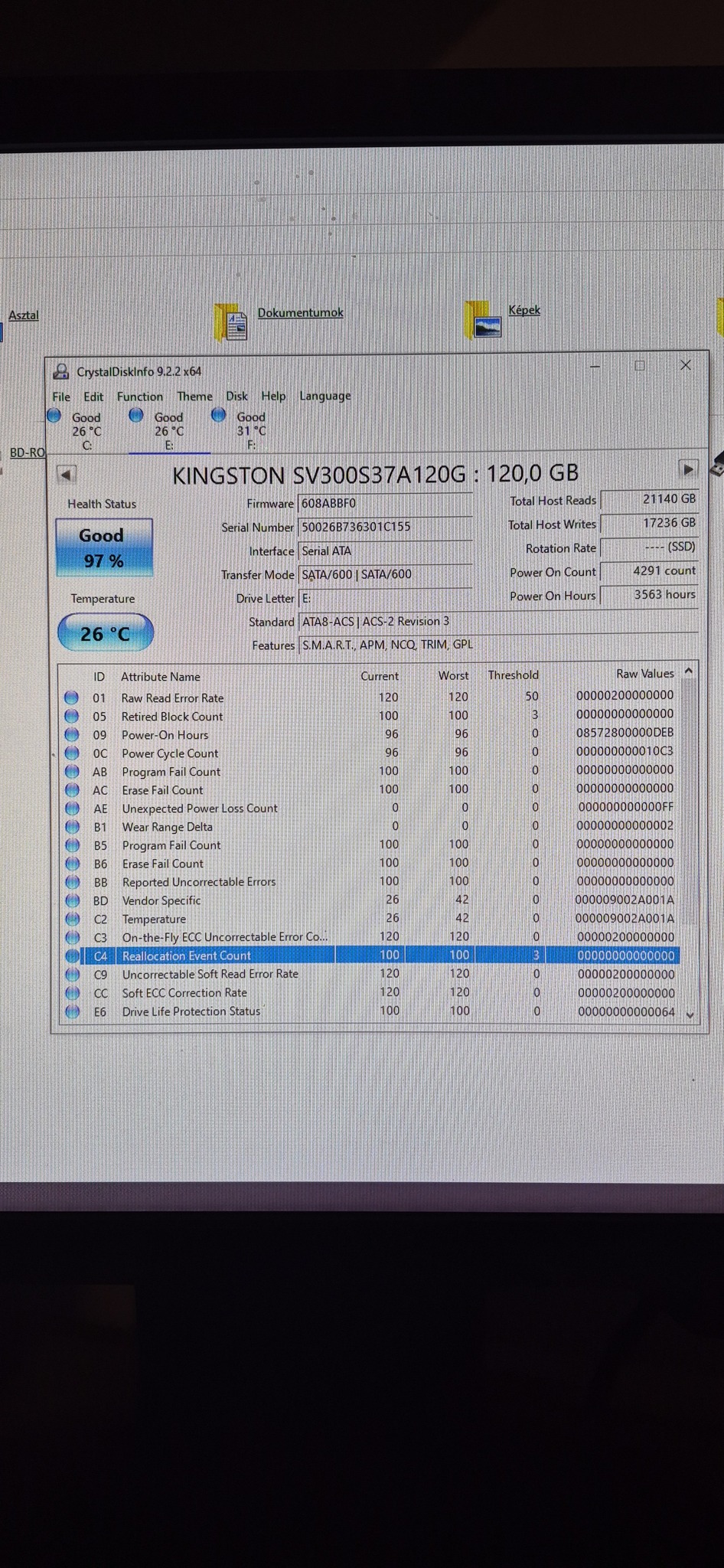Click the Dokumentumok folder icon

231,322
